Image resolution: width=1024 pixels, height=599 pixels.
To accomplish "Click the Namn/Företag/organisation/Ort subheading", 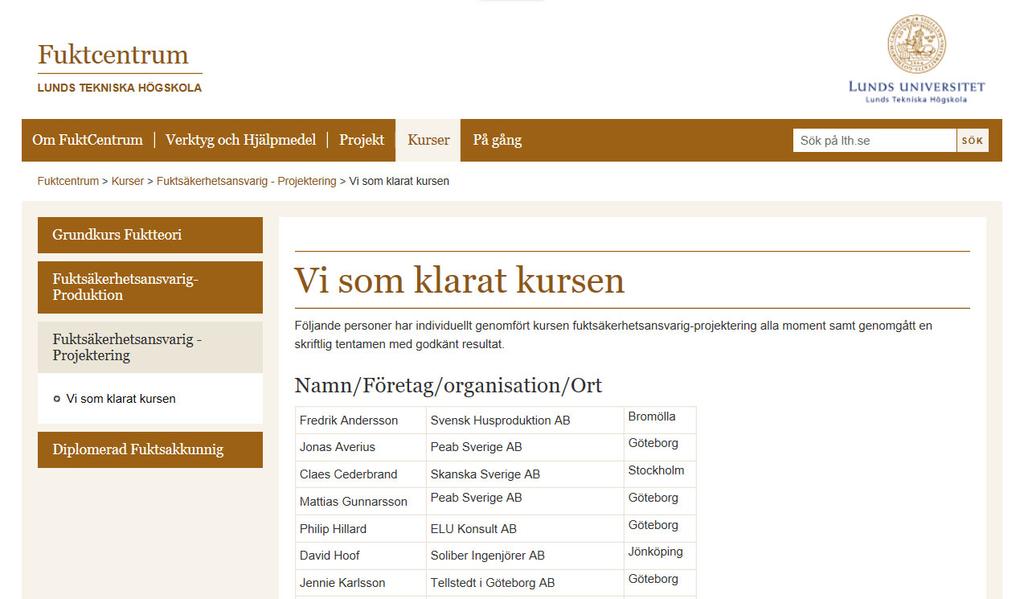I will click(448, 385).
